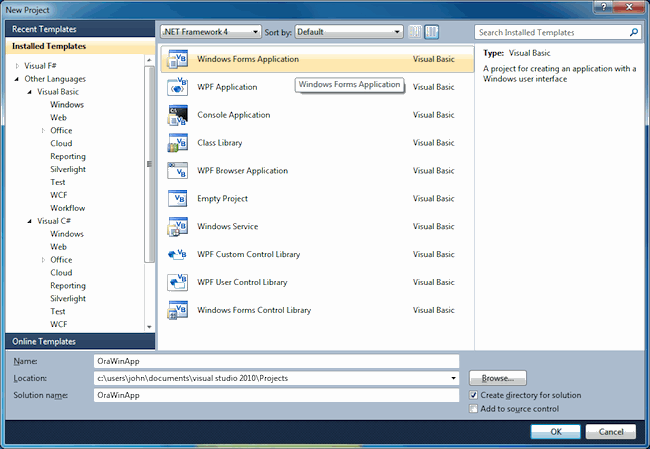Select the Class Library template name
This screenshot has height=449, width=650.
pyautogui.click(x=220, y=143)
